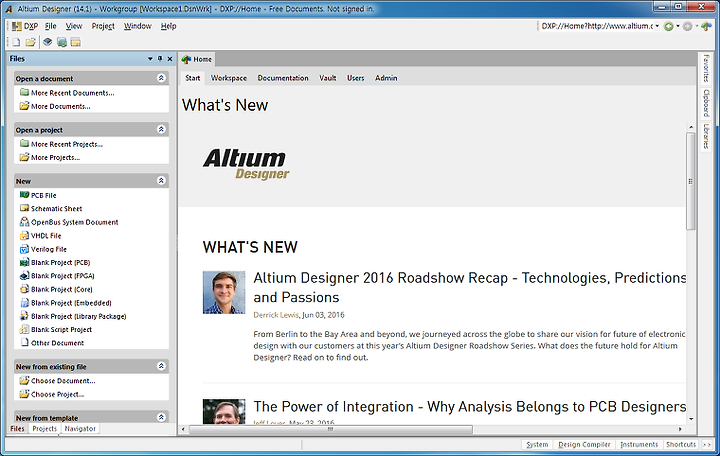
Task: Create a new Schematic Sheet
Action: coord(56,208)
